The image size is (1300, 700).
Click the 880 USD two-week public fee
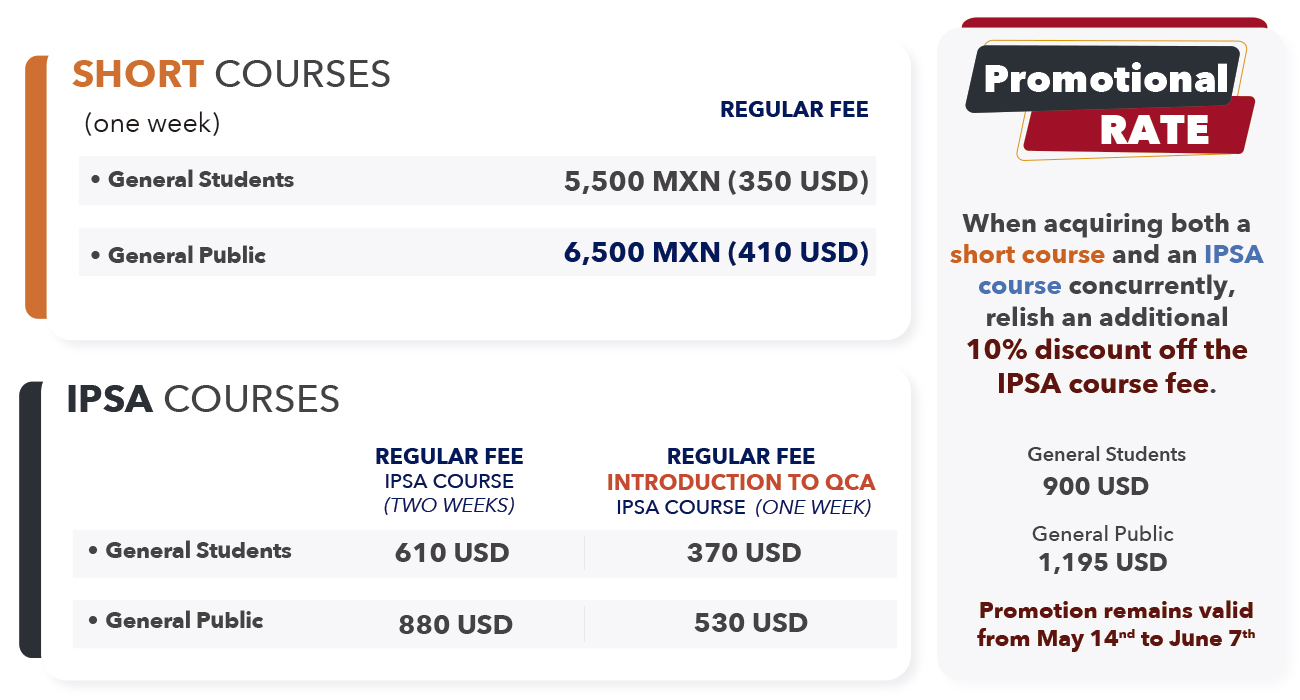(455, 625)
